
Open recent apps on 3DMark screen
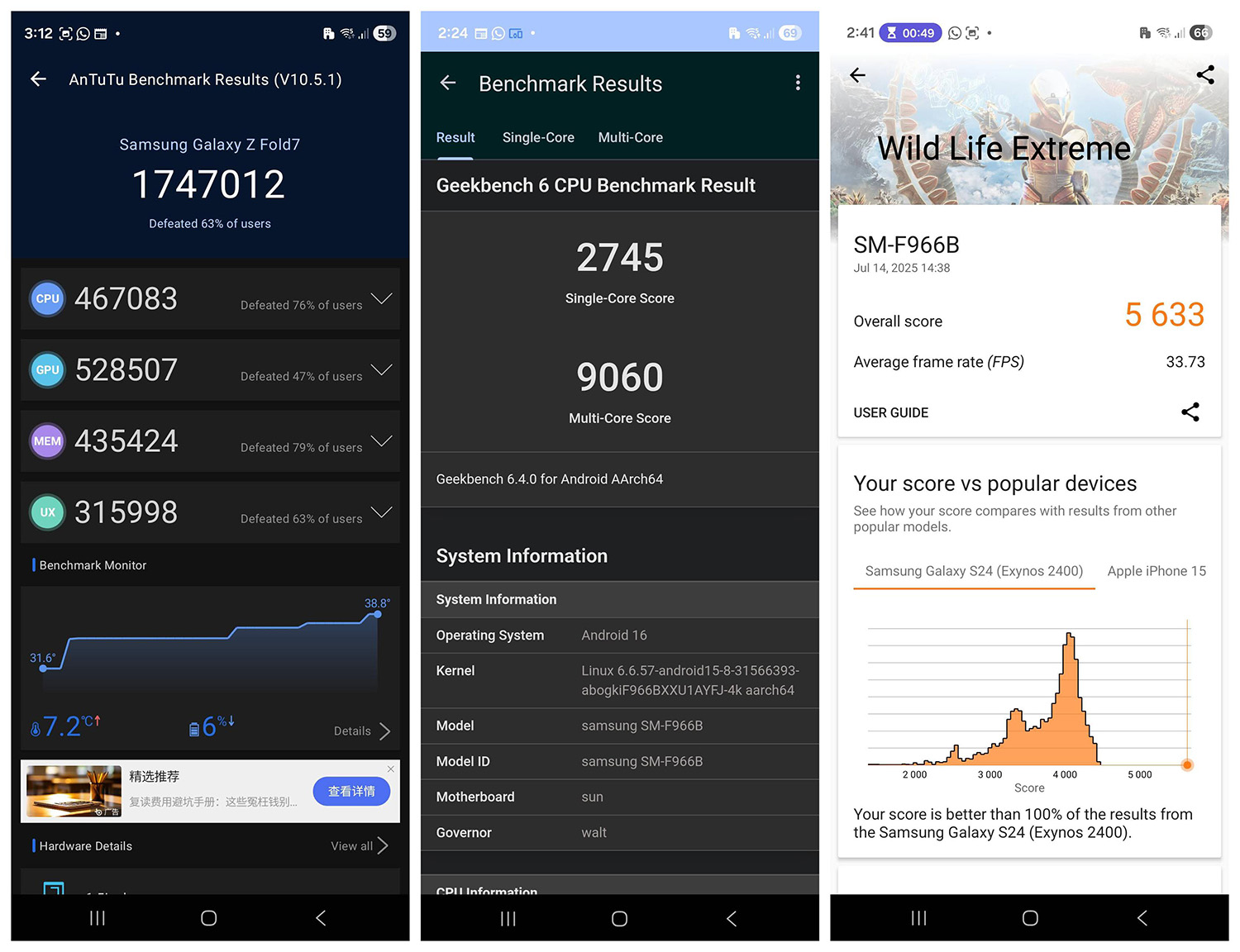click(918, 918)
